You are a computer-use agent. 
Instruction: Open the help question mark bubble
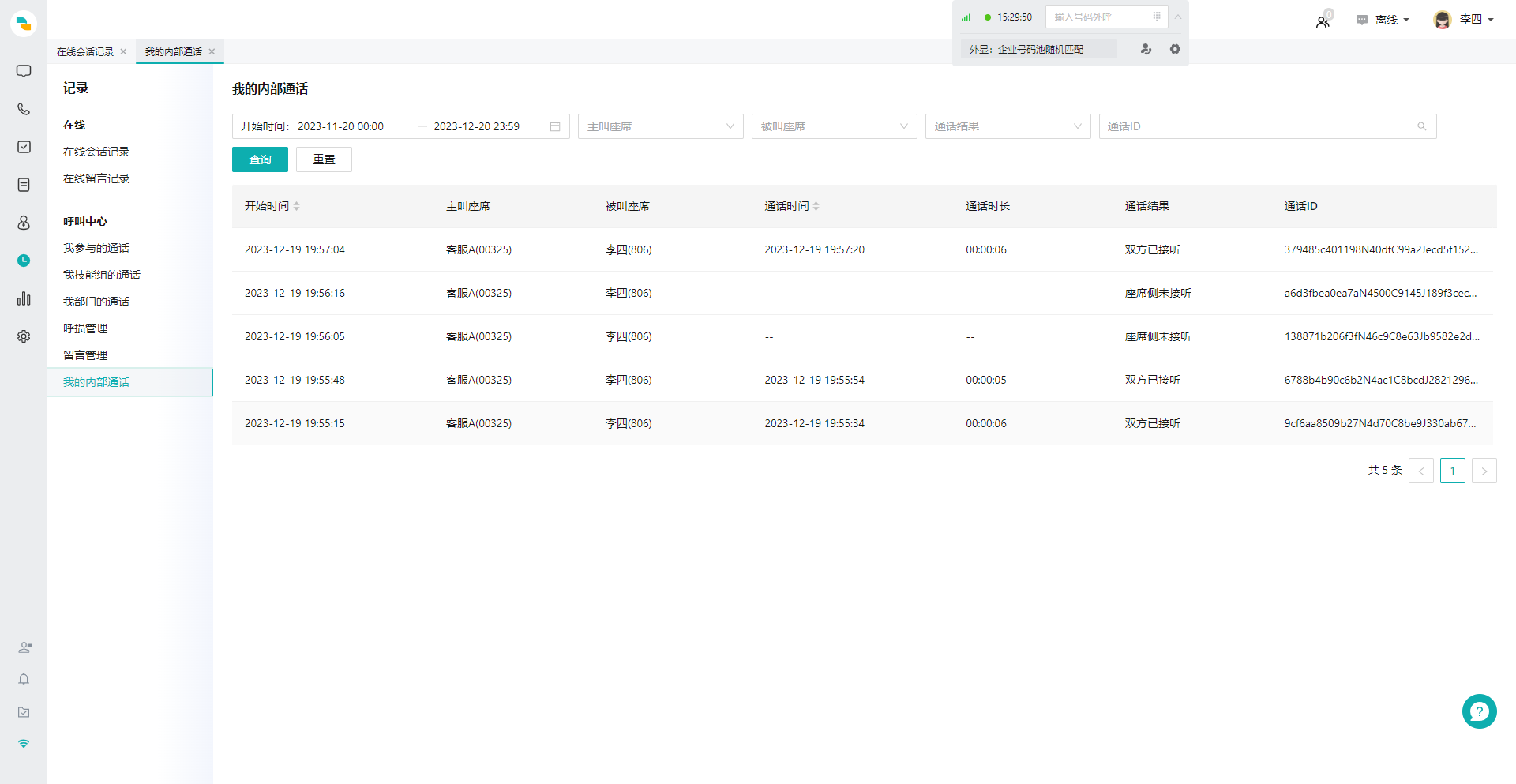[x=1479, y=711]
